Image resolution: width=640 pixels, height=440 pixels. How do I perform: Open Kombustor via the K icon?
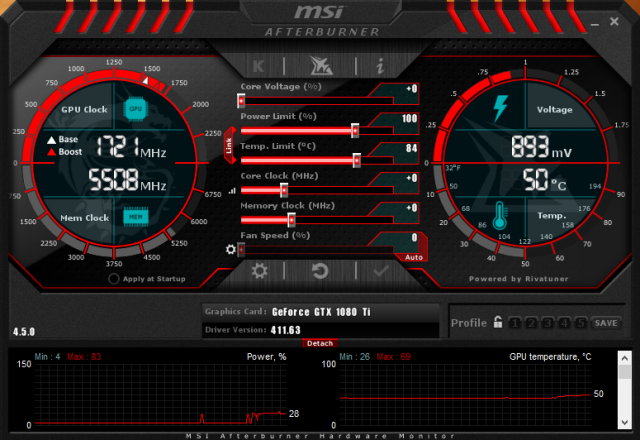tap(259, 66)
